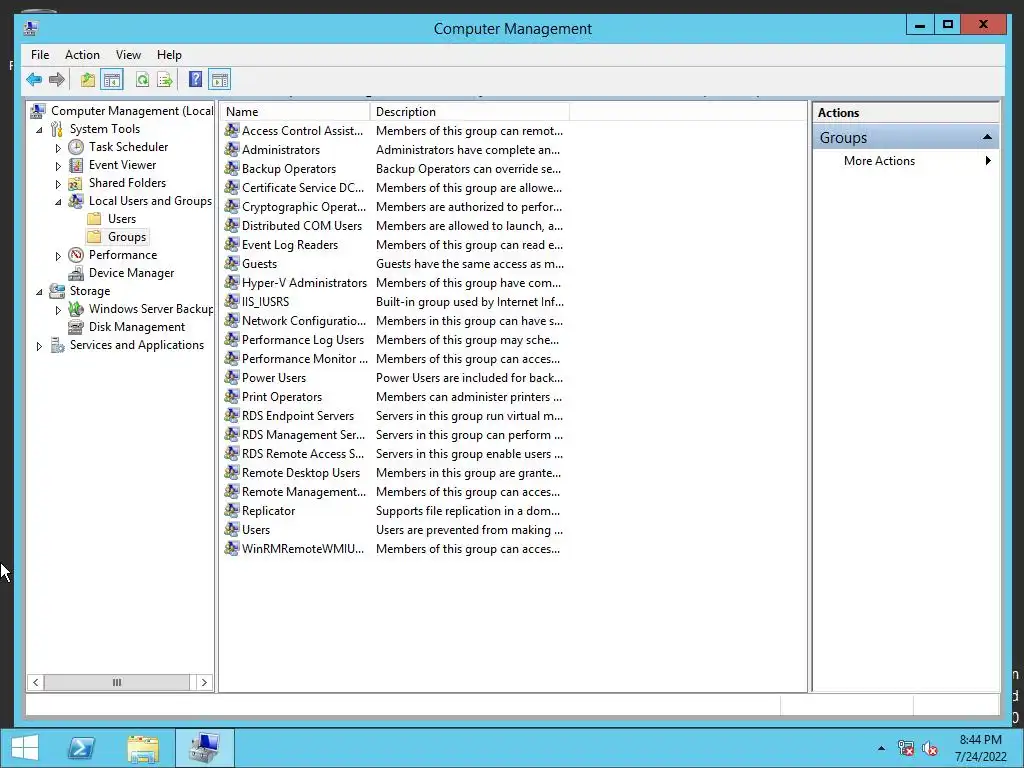Expand the Shared Folders node

point(58,184)
